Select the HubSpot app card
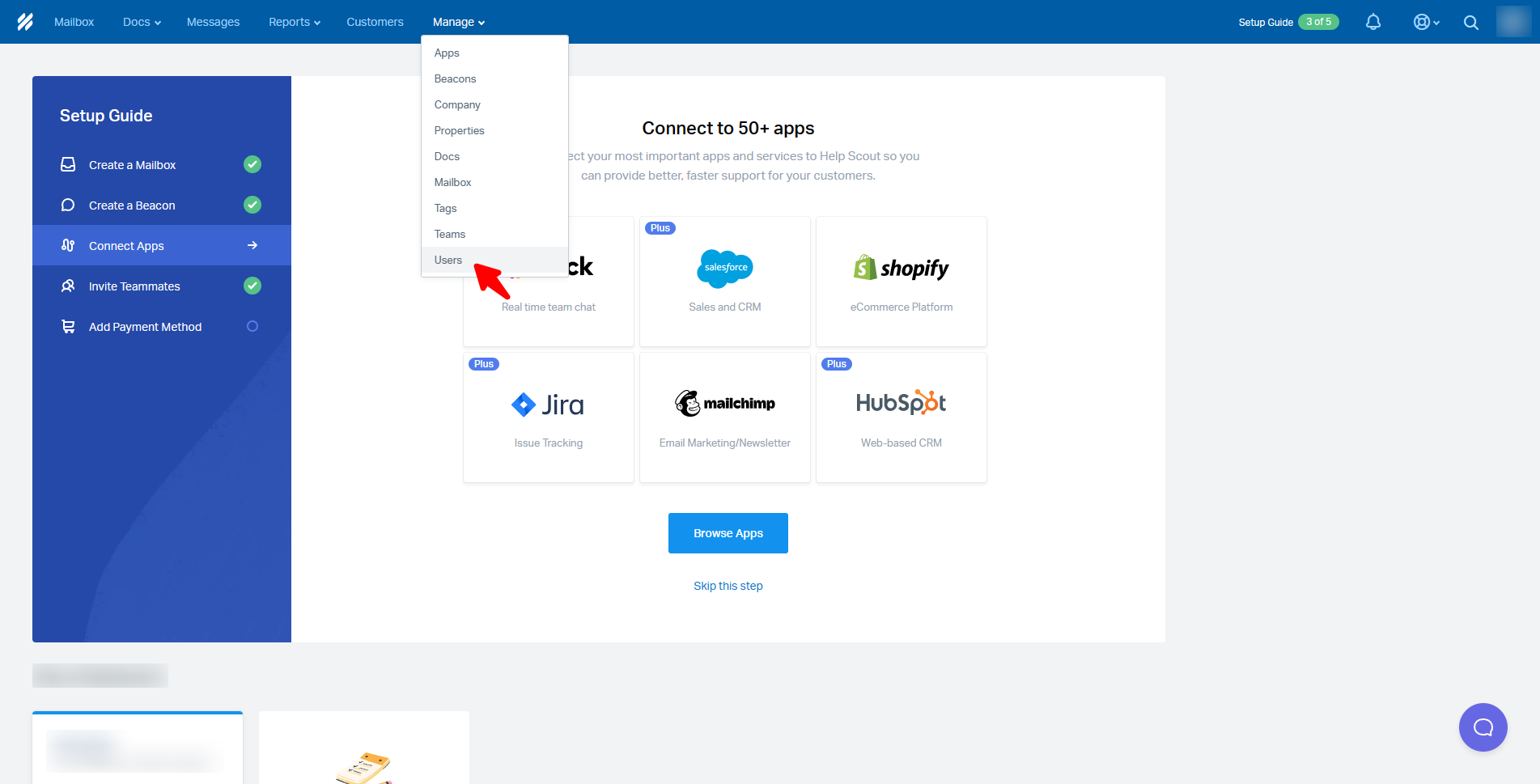The width and height of the screenshot is (1540, 784). (902, 417)
